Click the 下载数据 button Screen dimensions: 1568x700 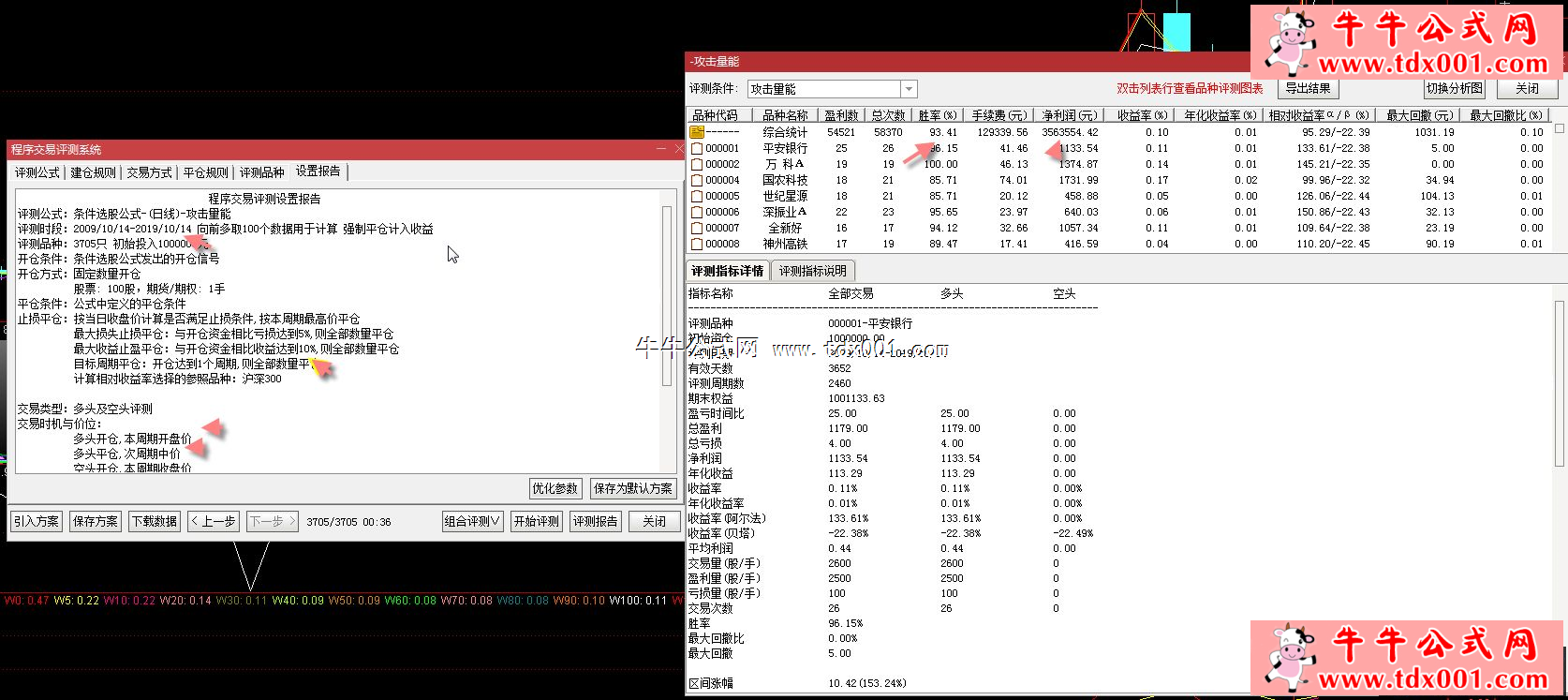155,521
